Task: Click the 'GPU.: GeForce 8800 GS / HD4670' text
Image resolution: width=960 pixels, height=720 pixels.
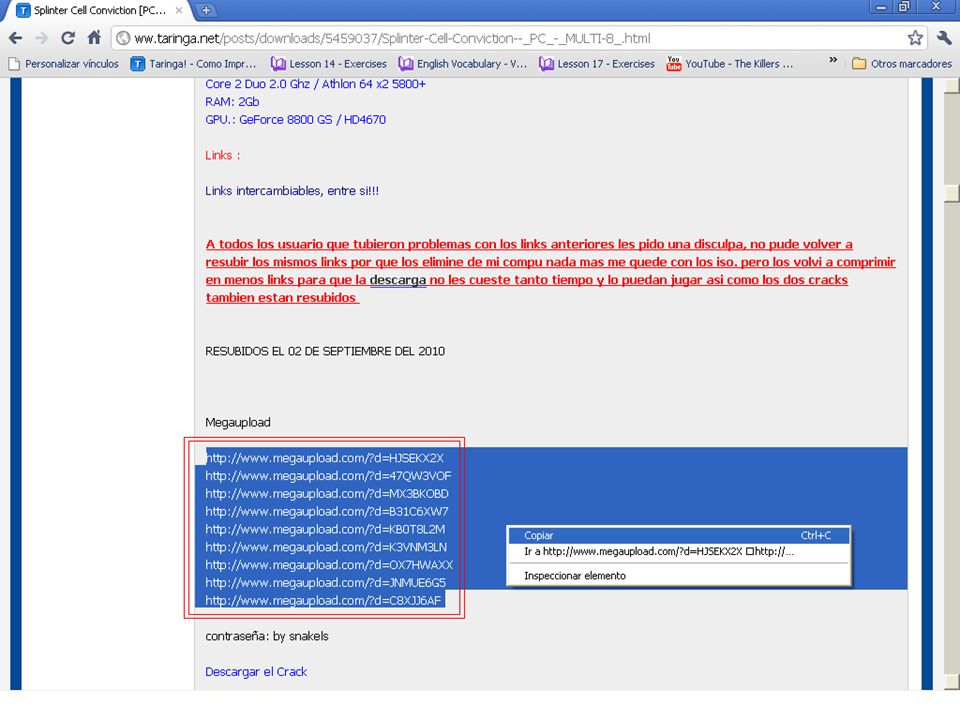Action: coord(296,119)
